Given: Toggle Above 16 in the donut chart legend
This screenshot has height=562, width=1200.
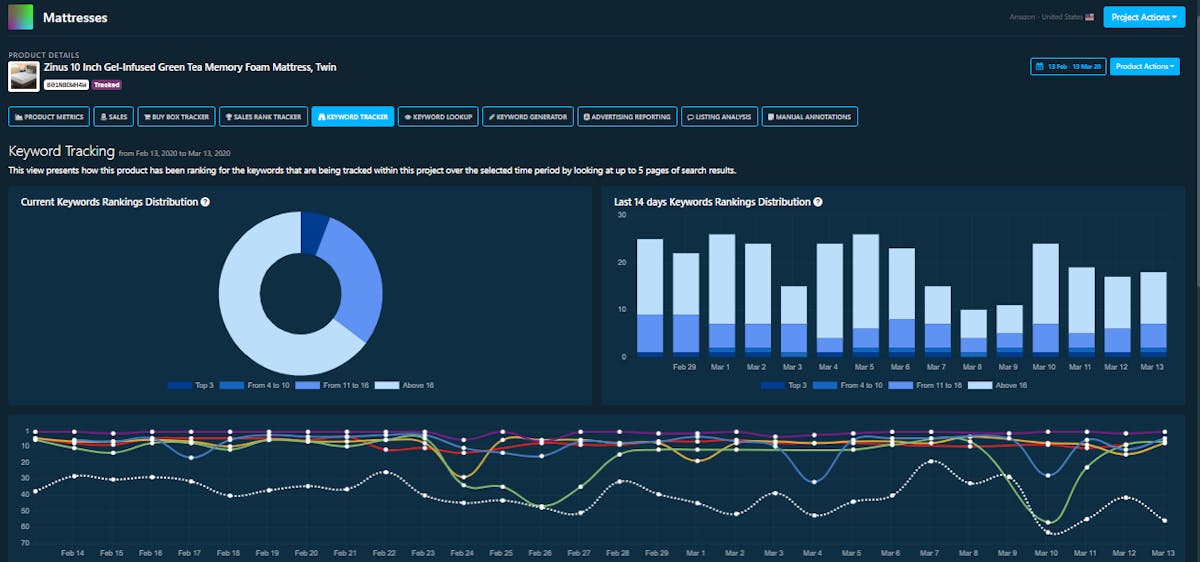Looking at the screenshot, I should point(406,385).
